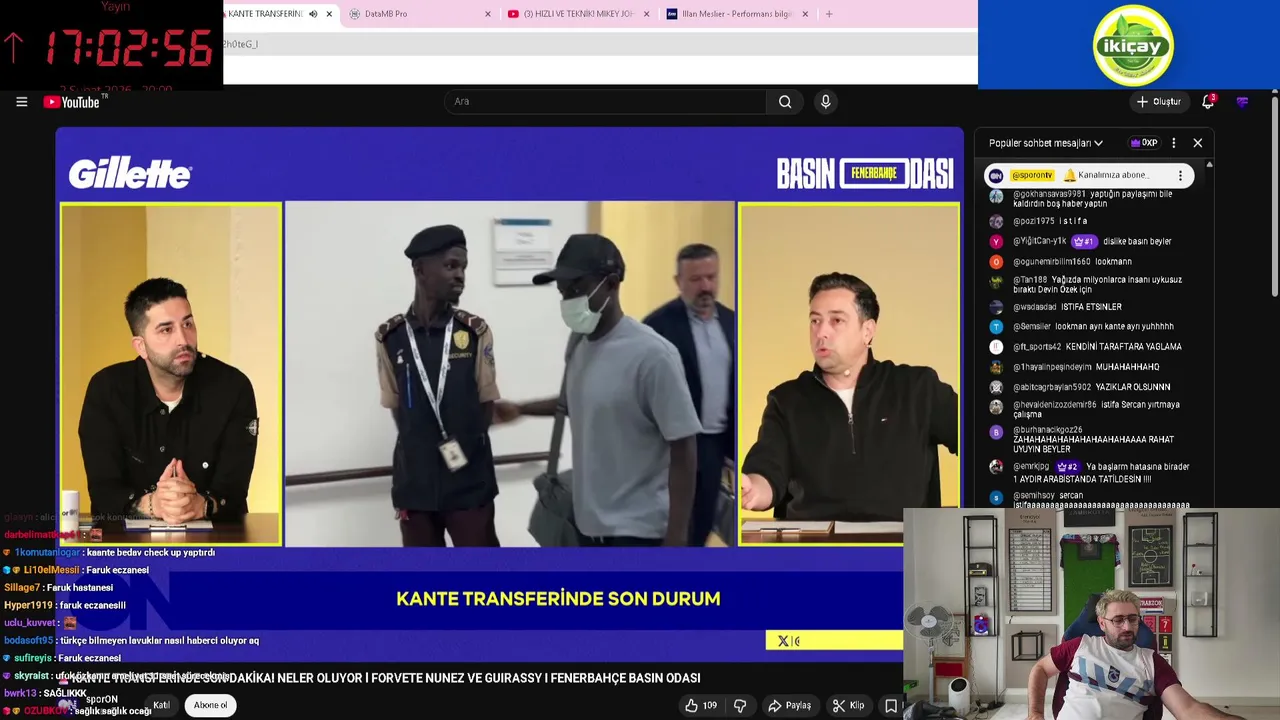Close the live chat panel
This screenshot has height=720, width=1280.
click(x=1197, y=143)
